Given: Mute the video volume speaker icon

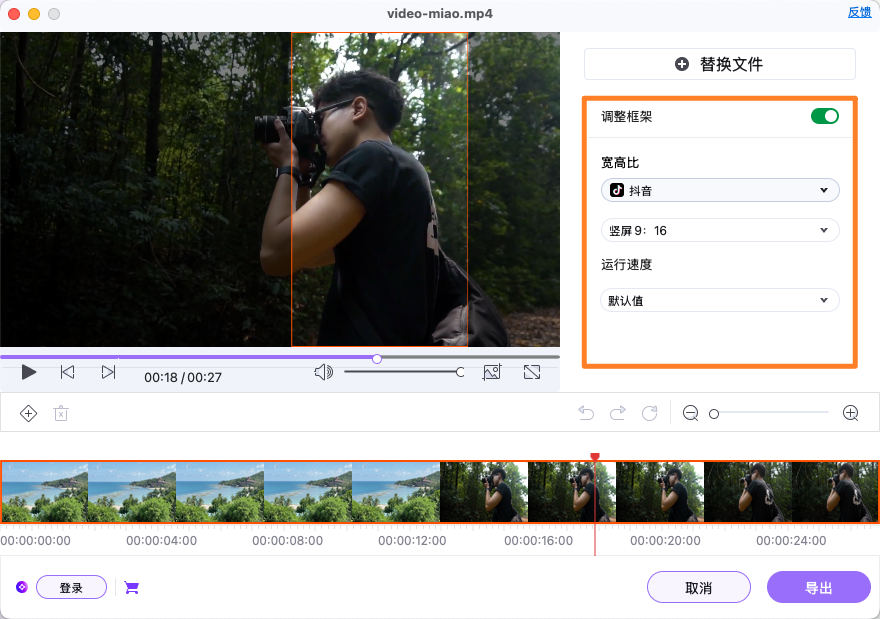Looking at the screenshot, I should click(x=322, y=371).
